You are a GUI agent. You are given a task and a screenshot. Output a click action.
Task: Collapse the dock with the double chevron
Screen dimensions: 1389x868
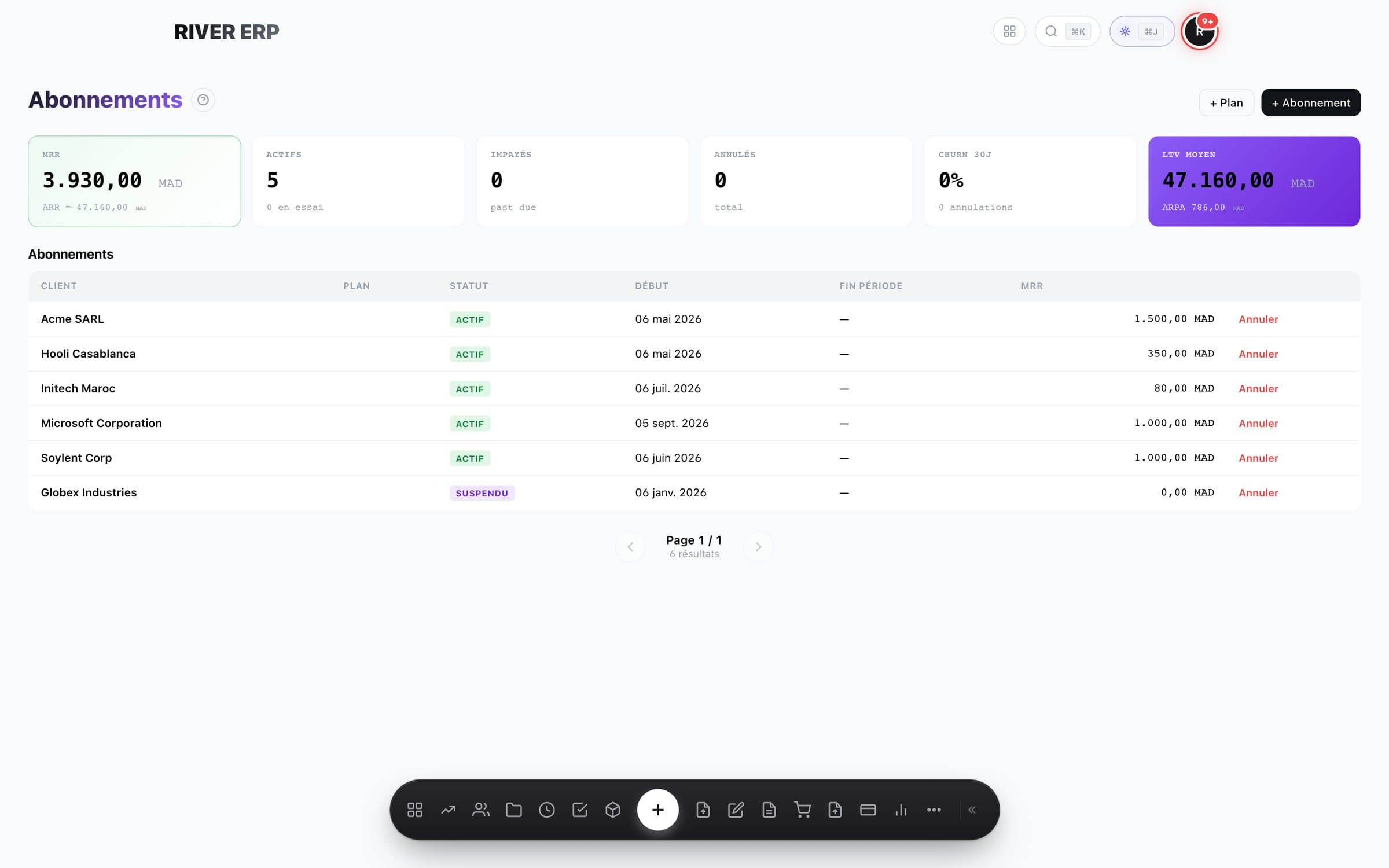click(972, 810)
